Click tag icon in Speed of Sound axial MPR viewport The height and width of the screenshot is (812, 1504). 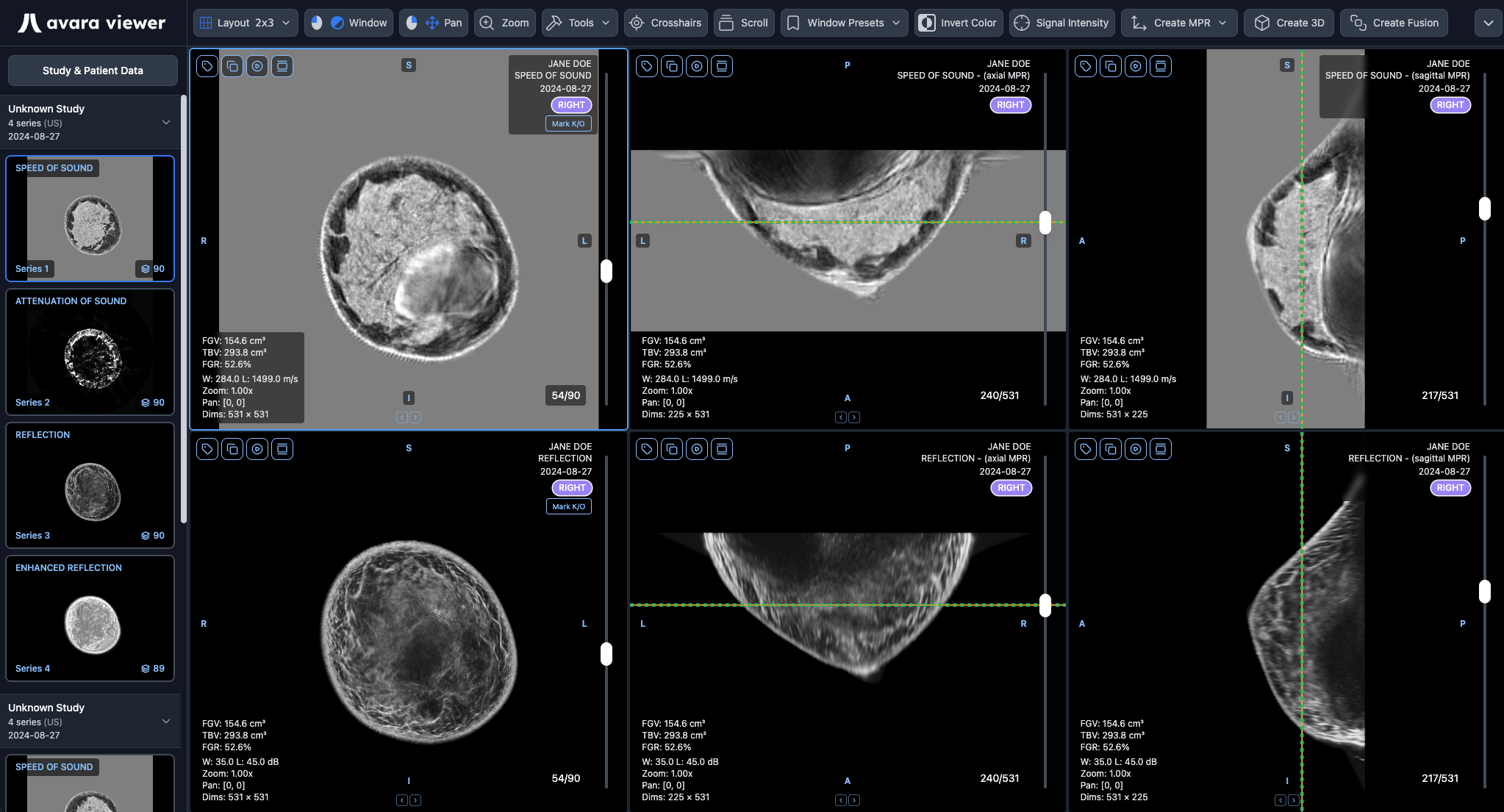pos(647,66)
